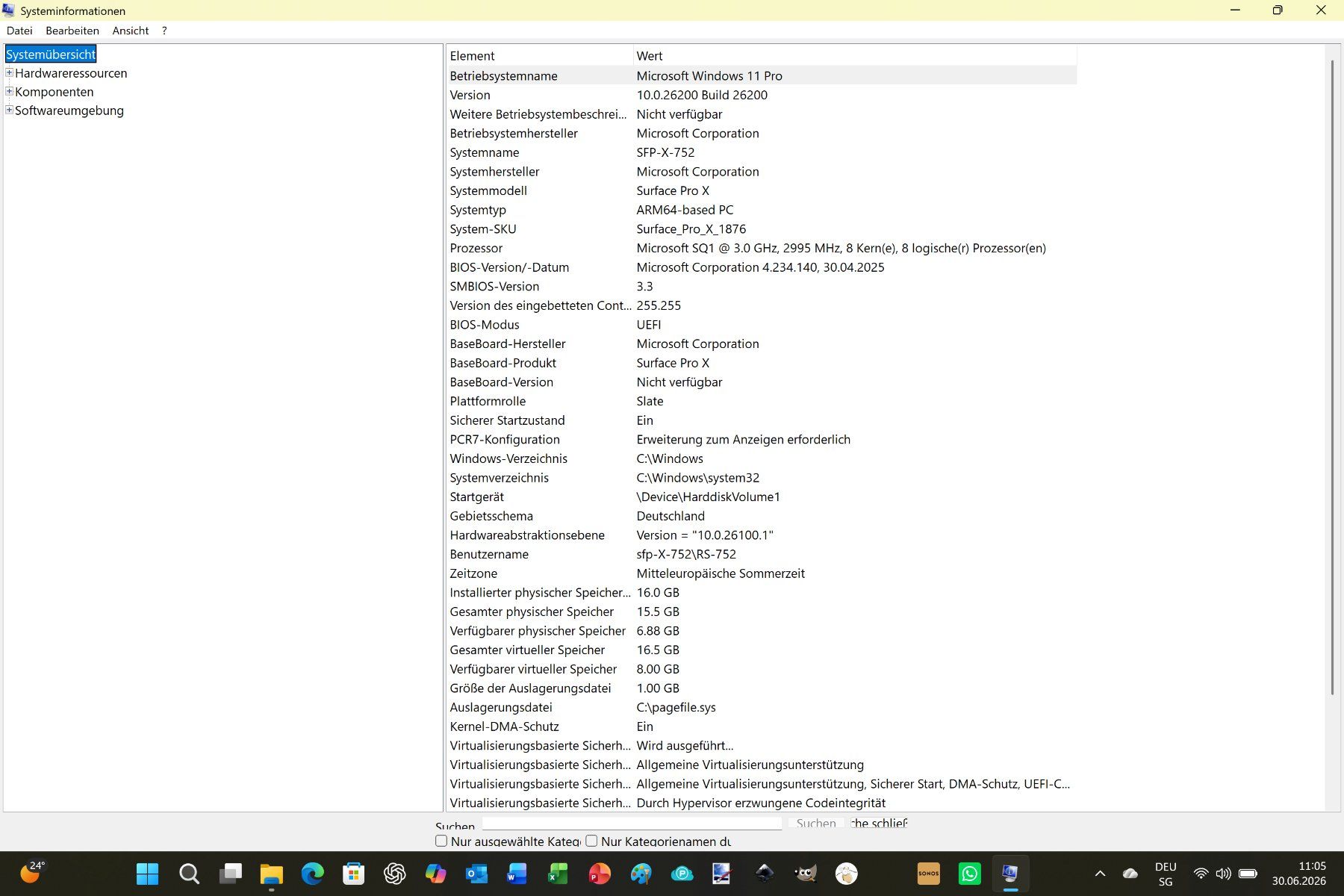Screen dimensions: 1344x896
Task: Show hidden system tray icons
Action: (x=1100, y=874)
